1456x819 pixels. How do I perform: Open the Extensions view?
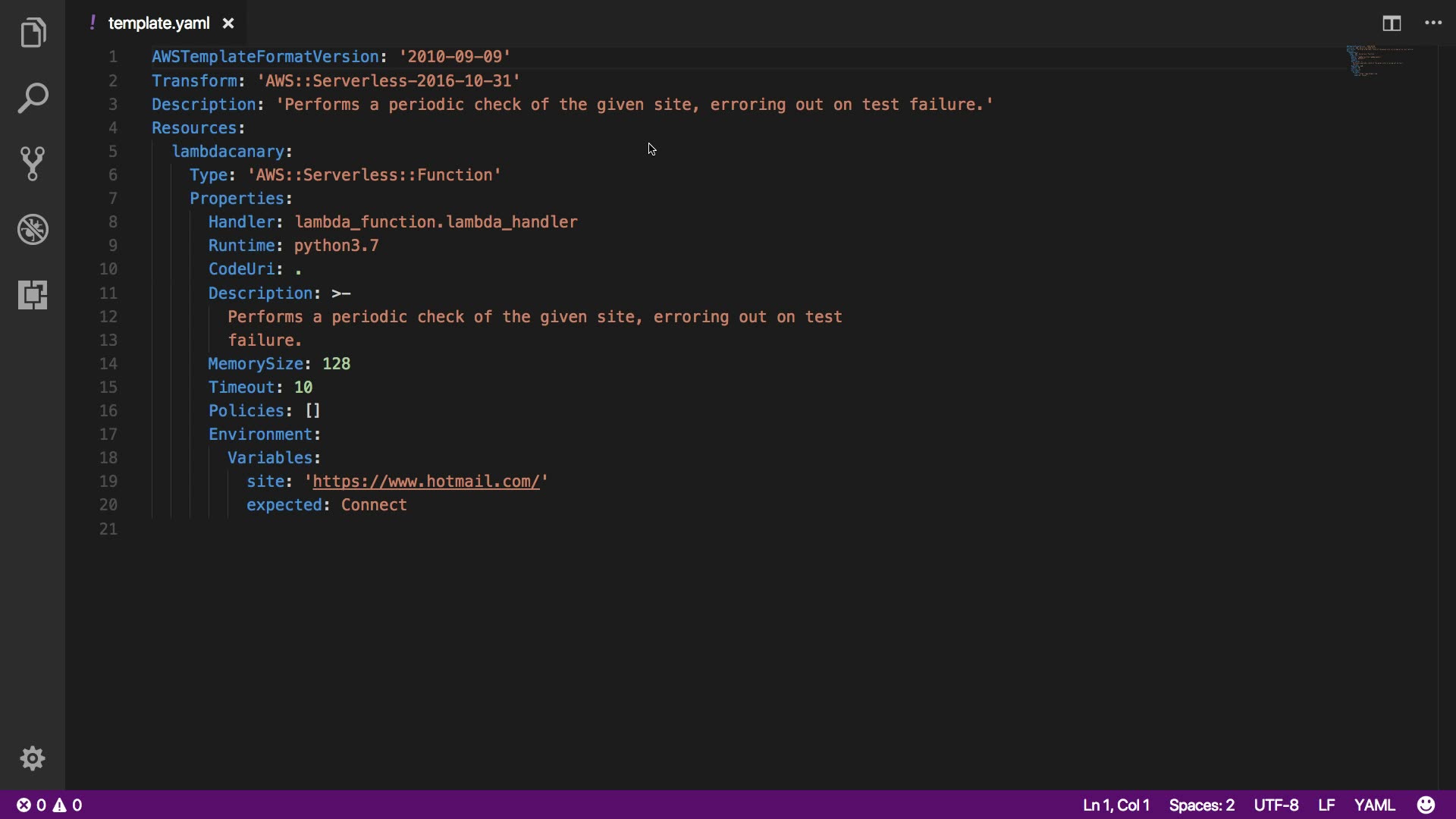33,294
